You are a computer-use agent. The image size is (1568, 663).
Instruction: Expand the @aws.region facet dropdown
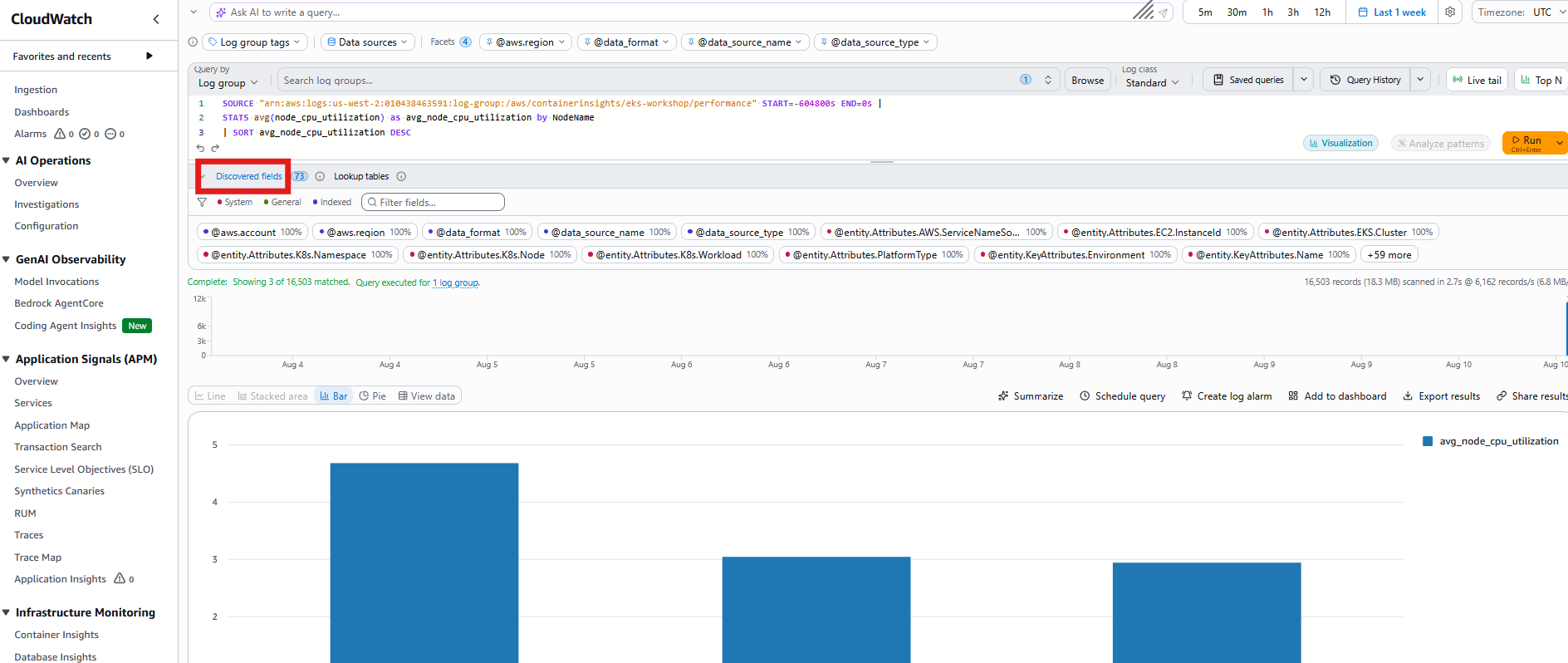point(525,42)
